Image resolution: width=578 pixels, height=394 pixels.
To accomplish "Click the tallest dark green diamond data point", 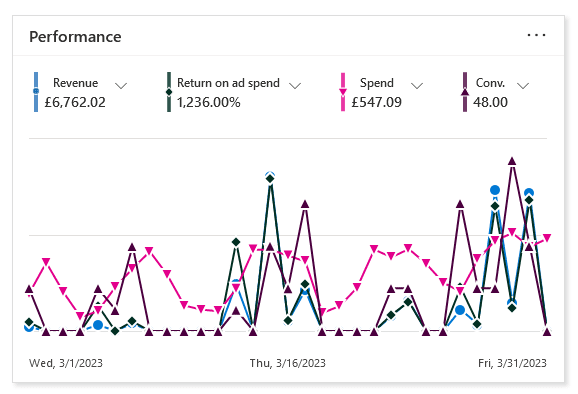I will coord(270,179).
